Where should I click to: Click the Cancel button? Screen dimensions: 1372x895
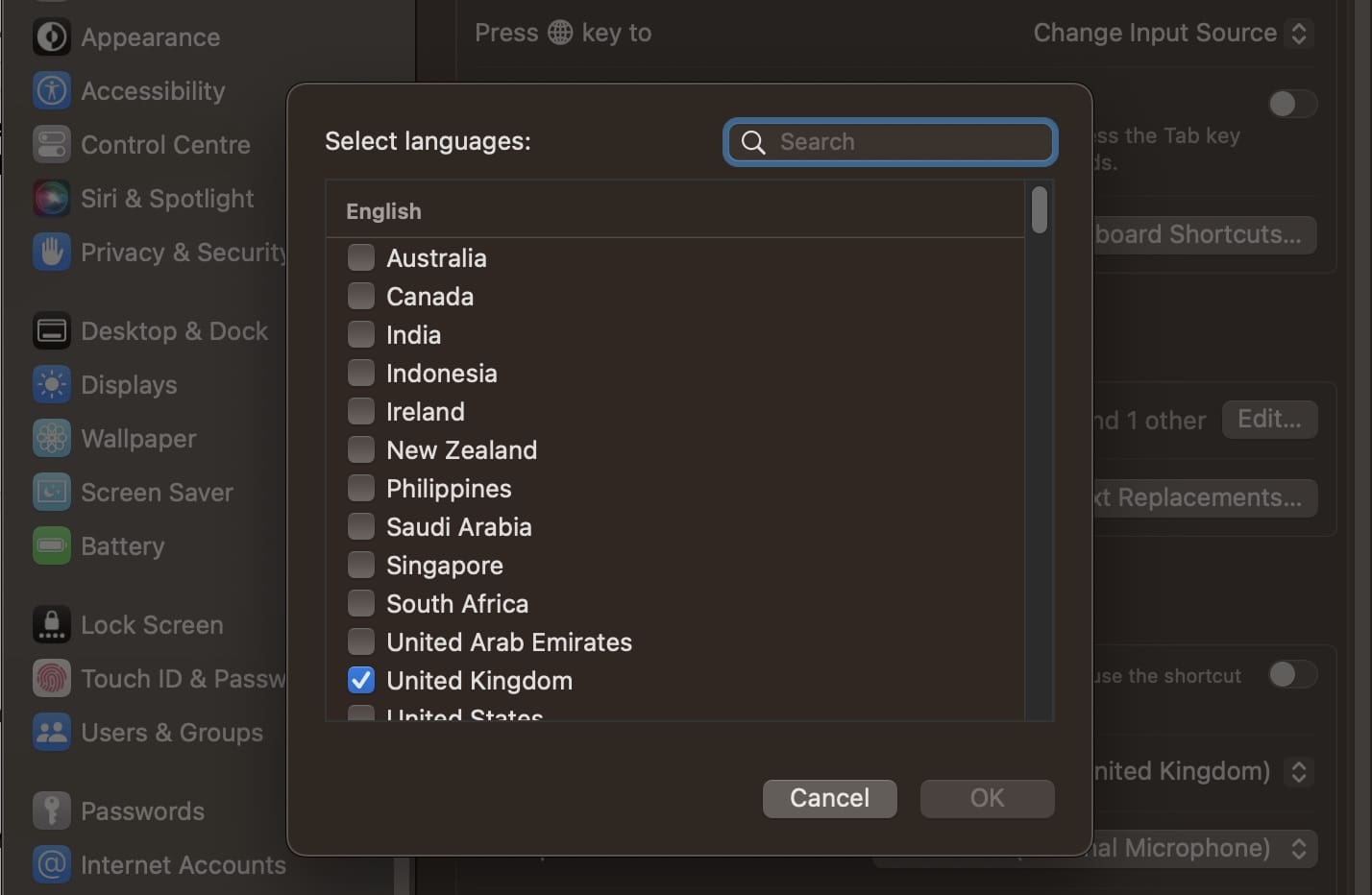(x=829, y=798)
